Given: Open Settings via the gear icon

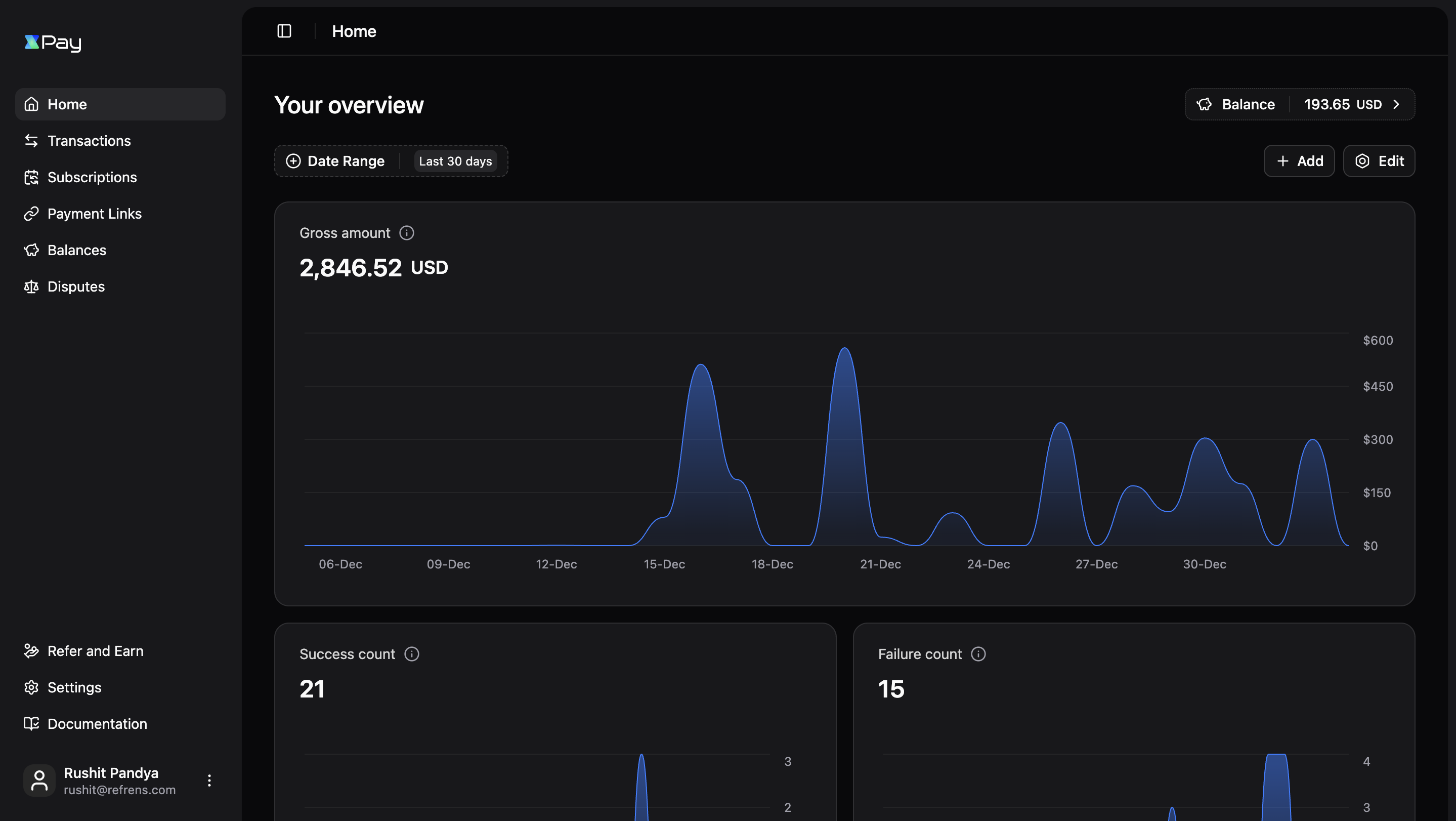Looking at the screenshot, I should [x=32, y=687].
